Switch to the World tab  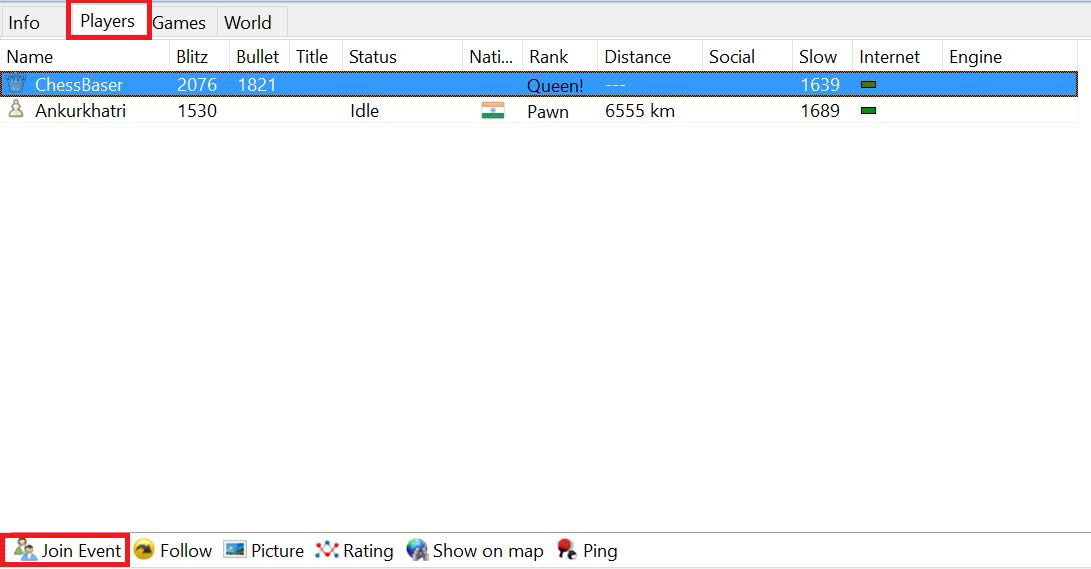(x=248, y=22)
